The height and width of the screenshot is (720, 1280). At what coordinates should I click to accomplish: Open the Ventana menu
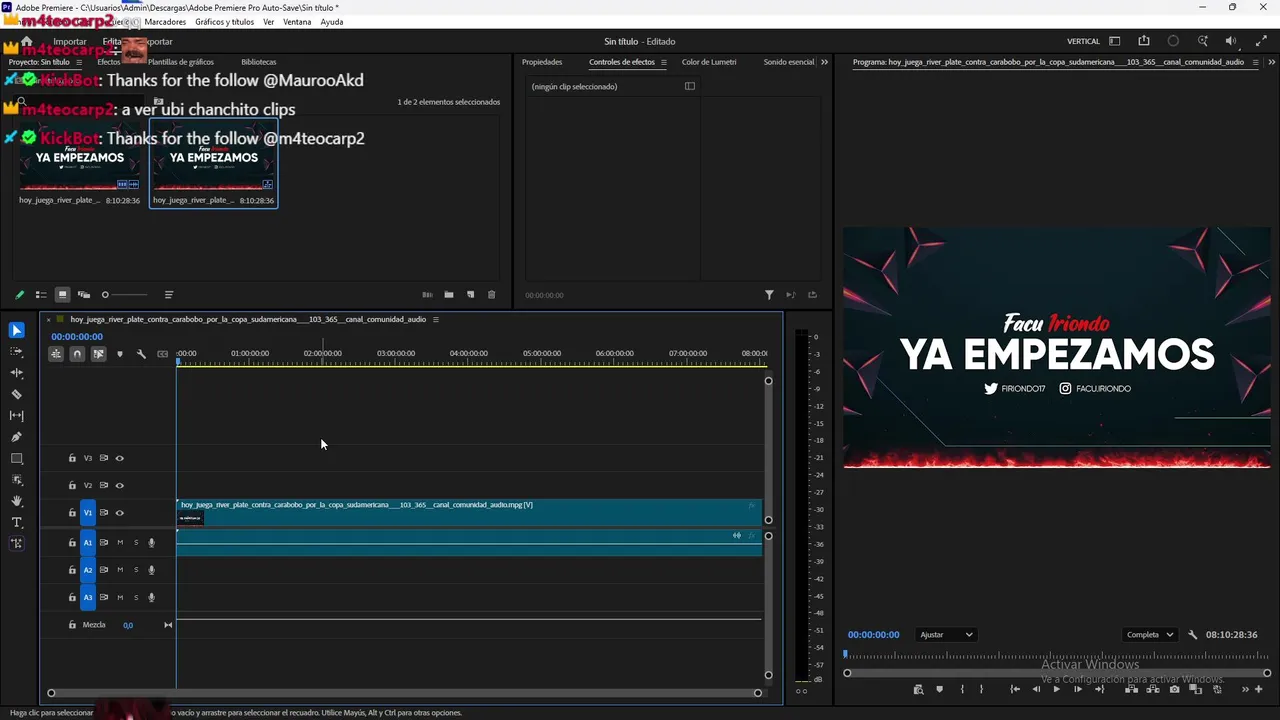[x=297, y=22]
